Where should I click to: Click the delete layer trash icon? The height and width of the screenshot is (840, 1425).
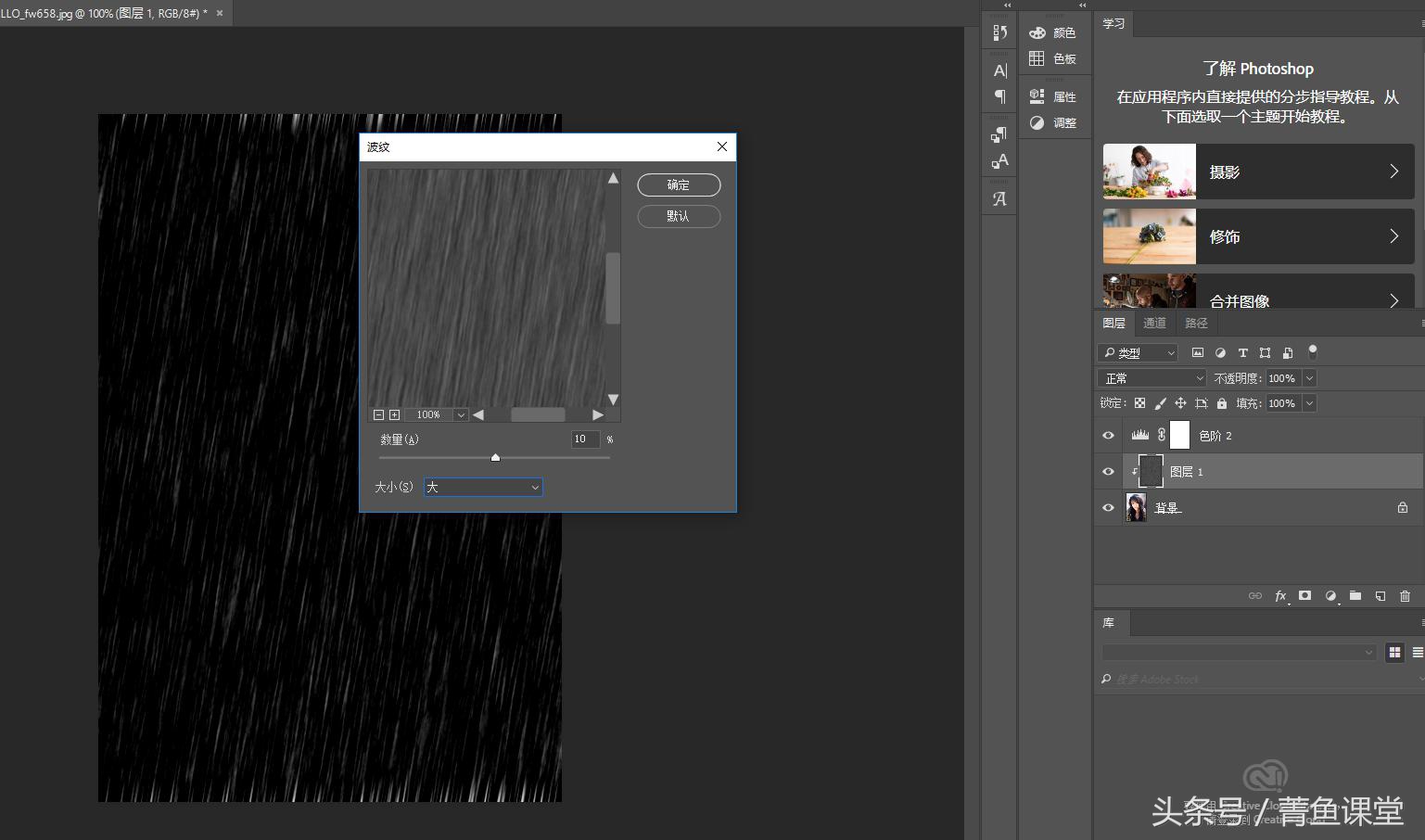coord(1405,596)
